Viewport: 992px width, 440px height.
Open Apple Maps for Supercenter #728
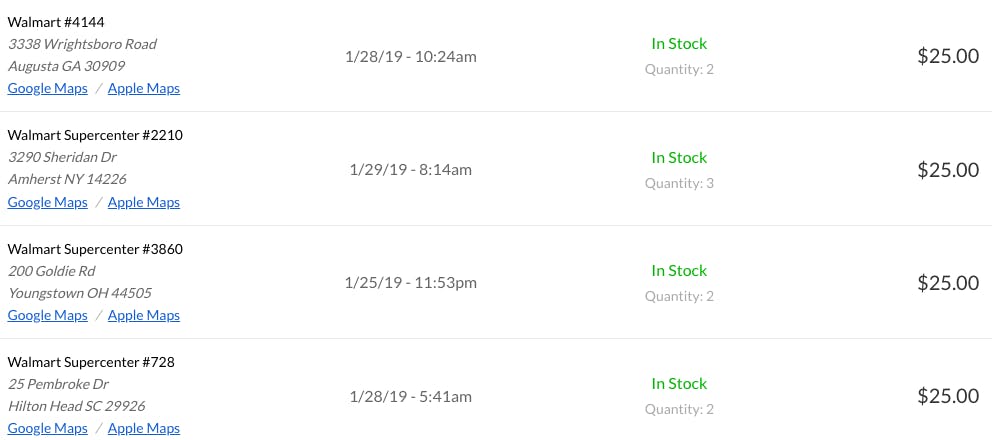pyautogui.click(x=144, y=428)
